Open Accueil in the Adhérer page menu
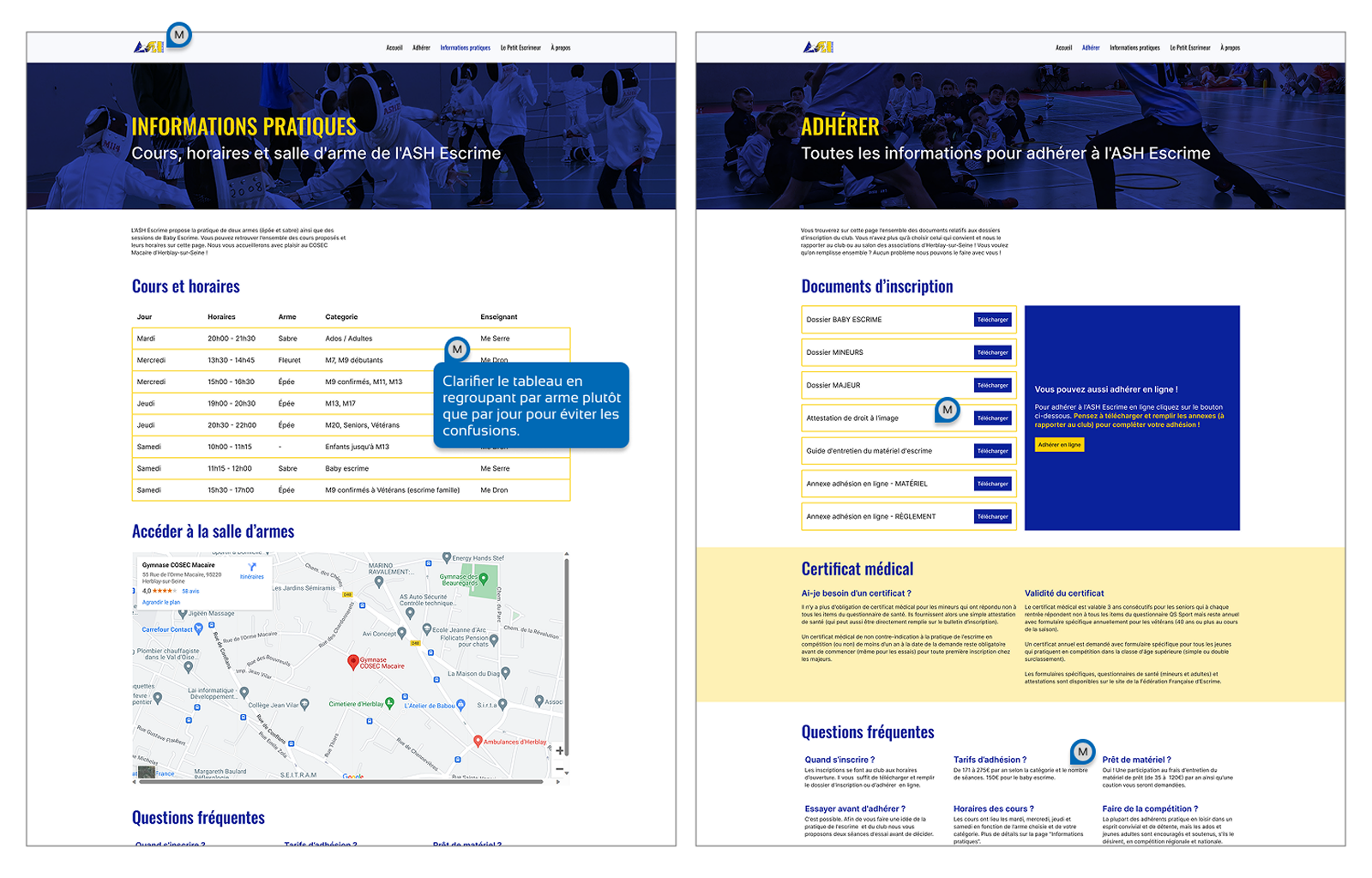 (1064, 48)
